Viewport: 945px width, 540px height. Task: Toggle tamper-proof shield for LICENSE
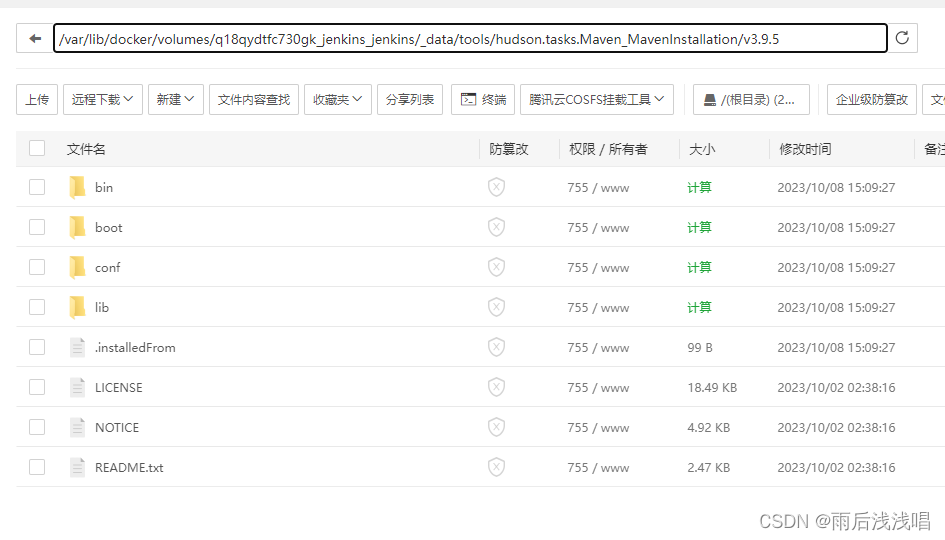pyautogui.click(x=496, y=387)
